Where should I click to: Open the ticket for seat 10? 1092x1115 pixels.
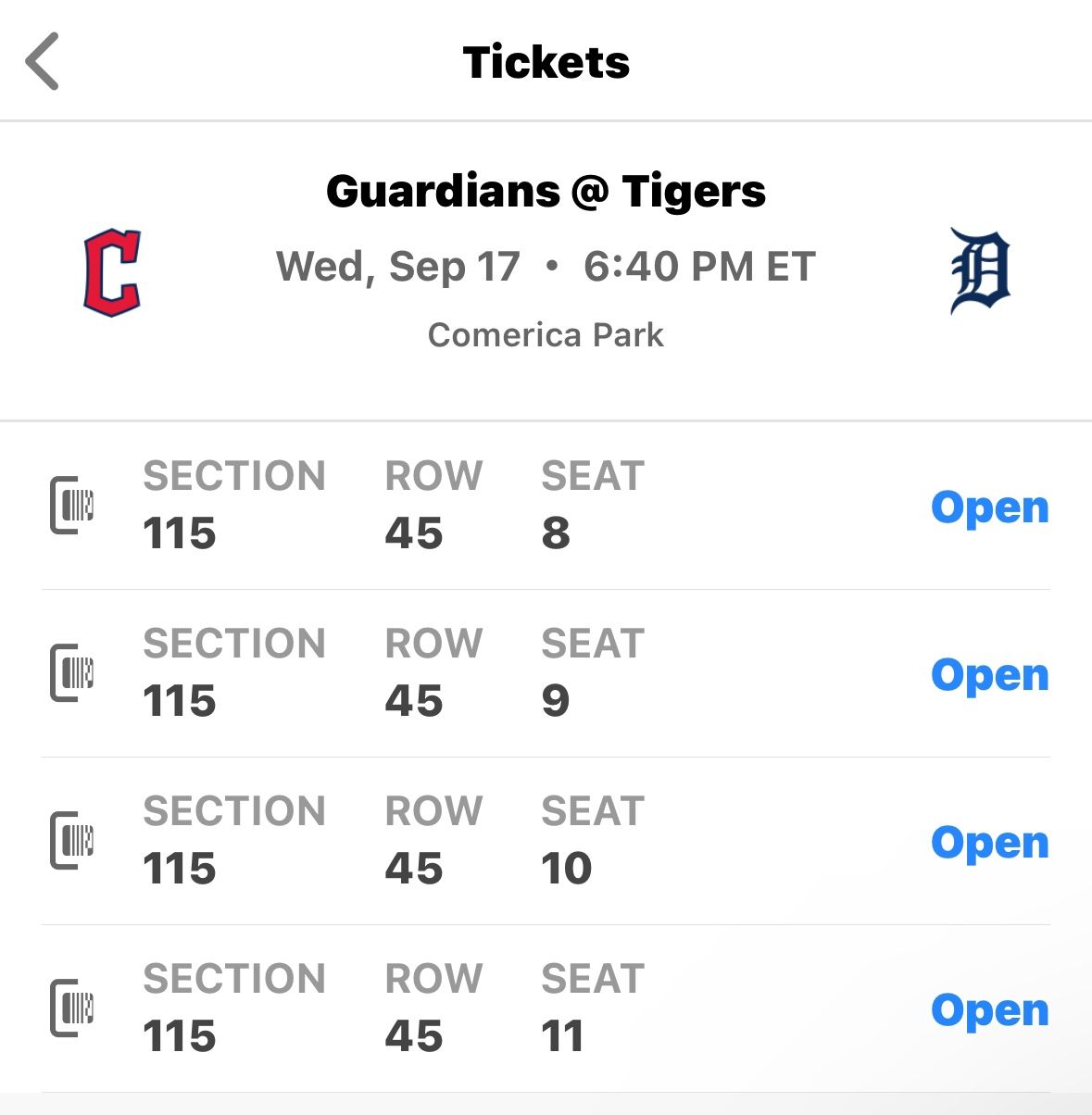point(989,843)
